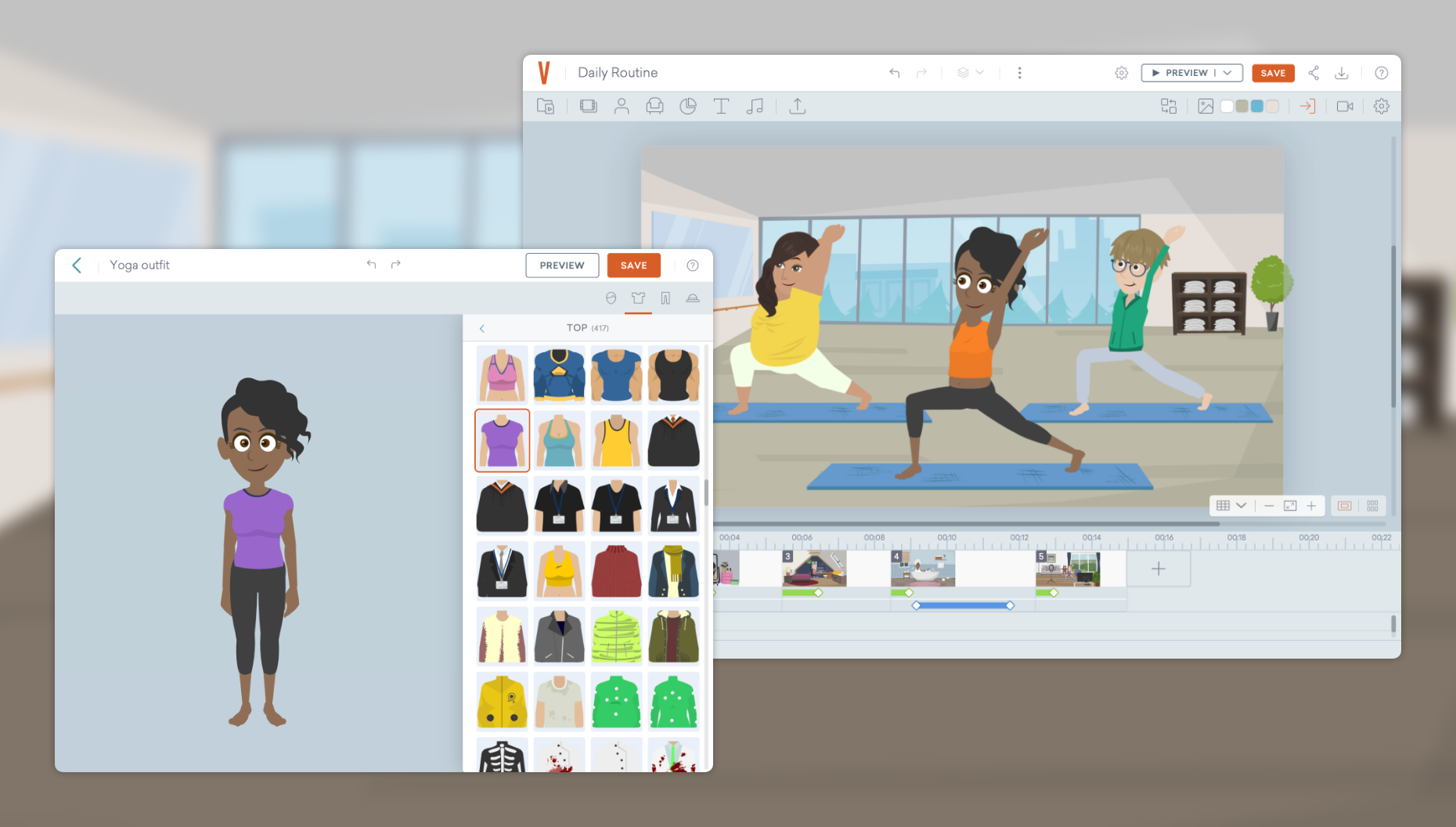Enable the grid overlay on the stage
Image resolution: width=1456 pixels, height=827 pixels.
pyautogui.click(x=1224, y=505)
